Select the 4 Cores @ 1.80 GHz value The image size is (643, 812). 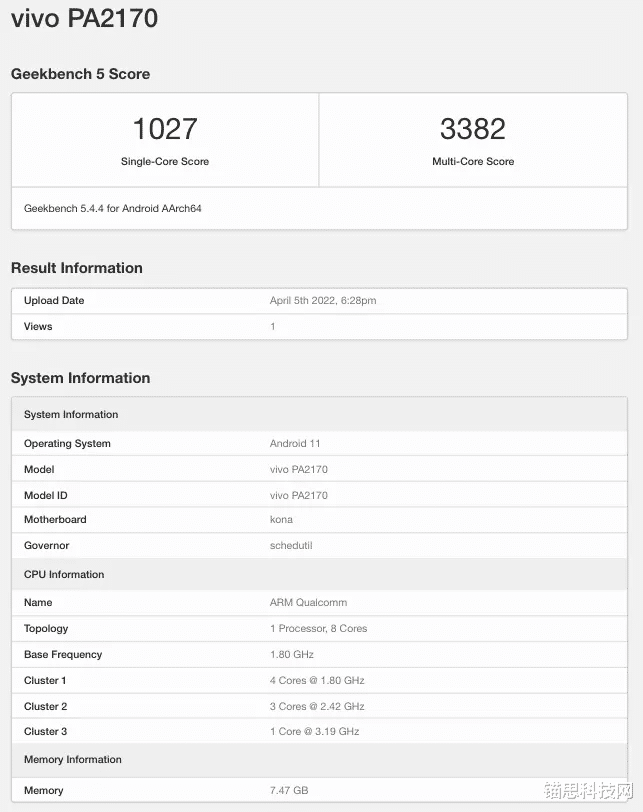(x=317, y=680)
